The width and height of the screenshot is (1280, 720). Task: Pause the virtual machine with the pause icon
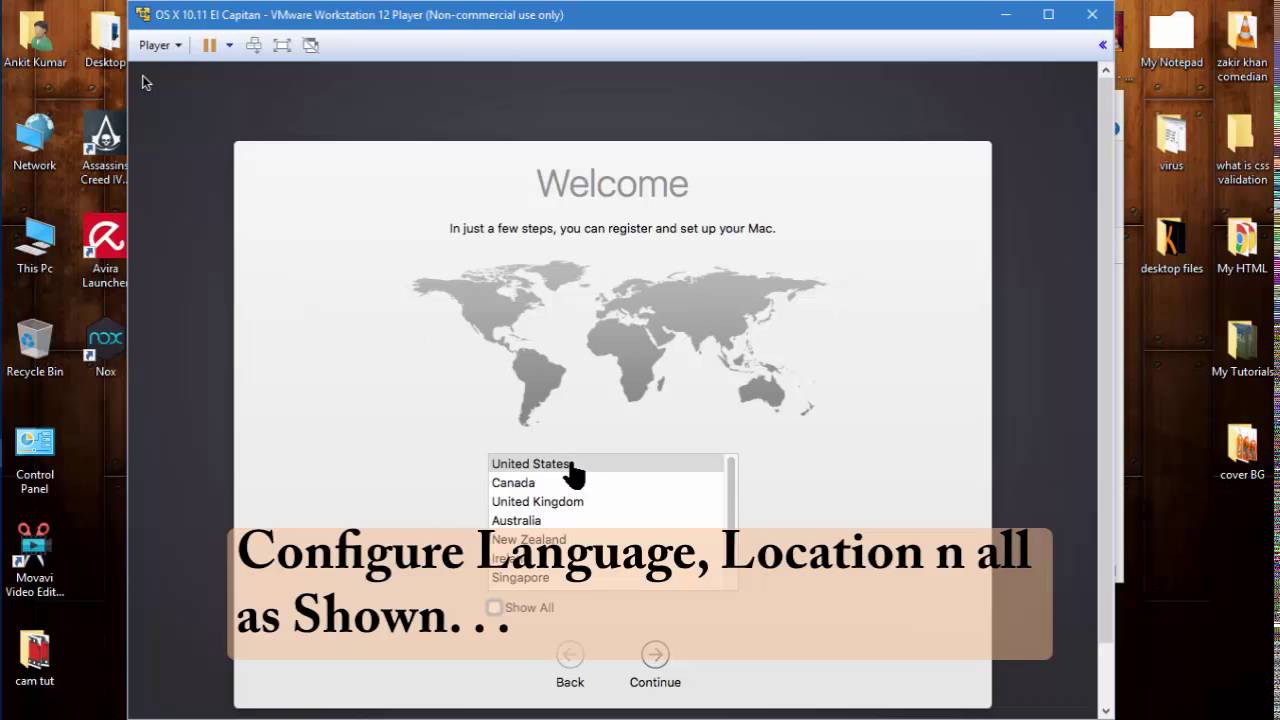209,45
